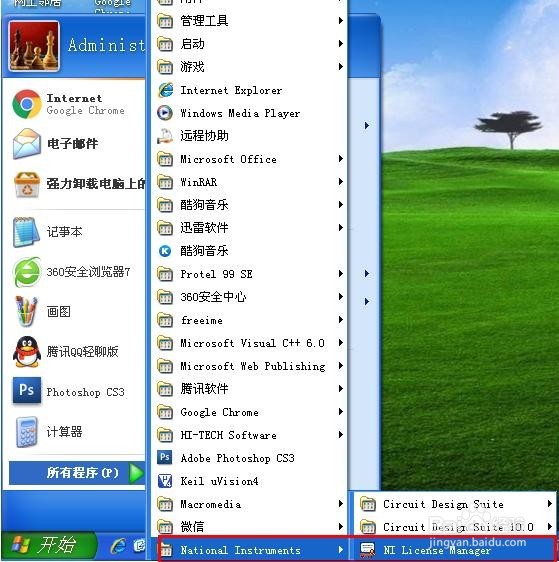Click the Administrator chess user picture
Viewport: 559px width, 562px height.
pos(34,46)
